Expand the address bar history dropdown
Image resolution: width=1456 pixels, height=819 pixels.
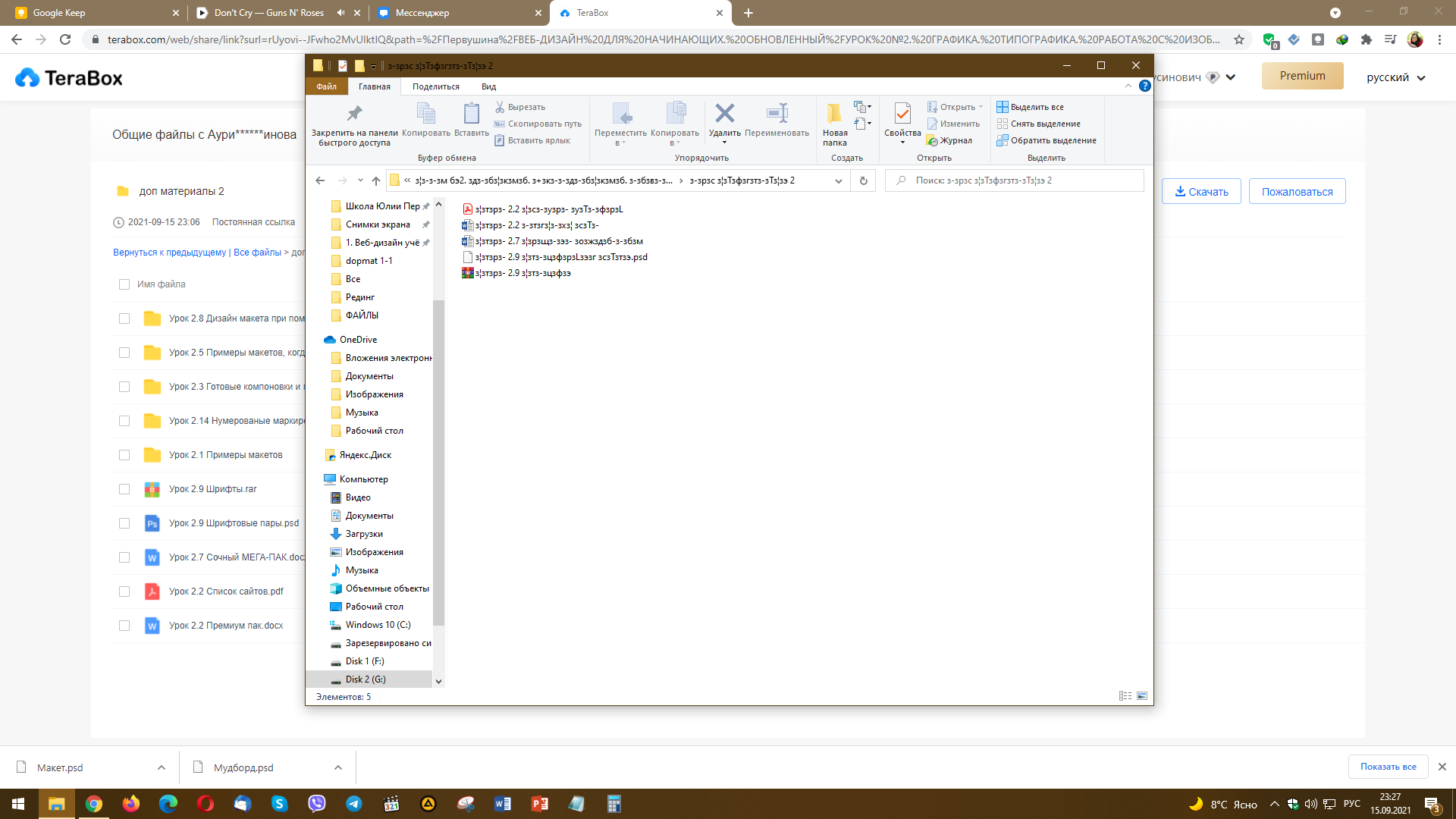838,180
